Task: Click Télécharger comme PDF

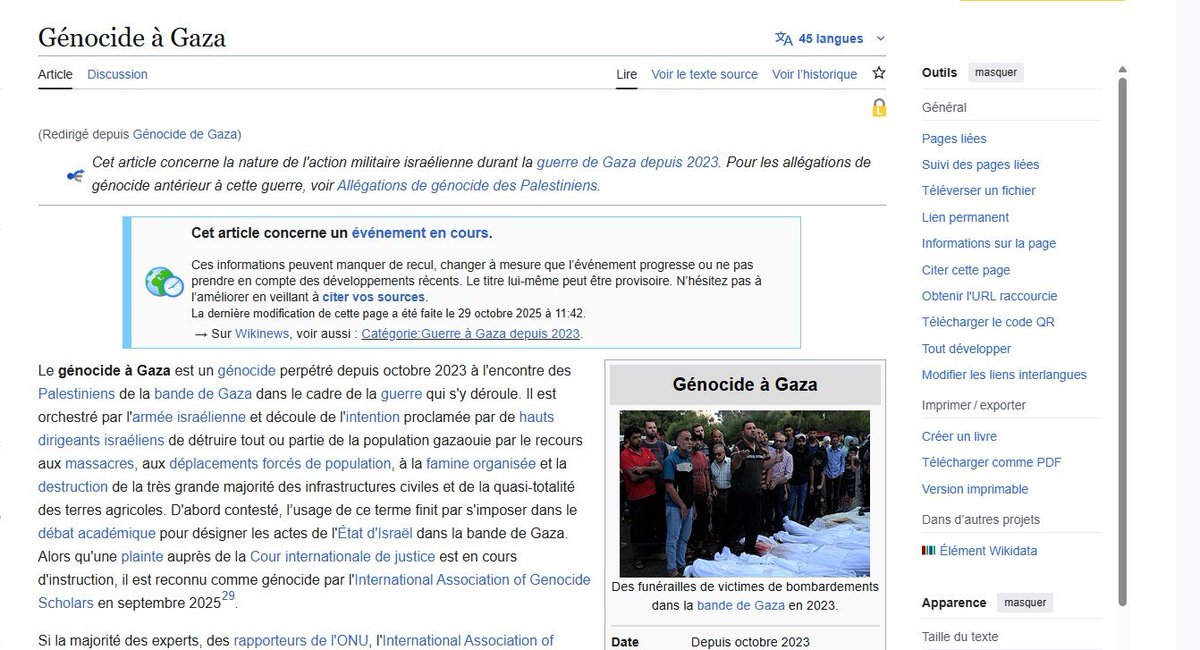Action: click(x=992, y=463)
